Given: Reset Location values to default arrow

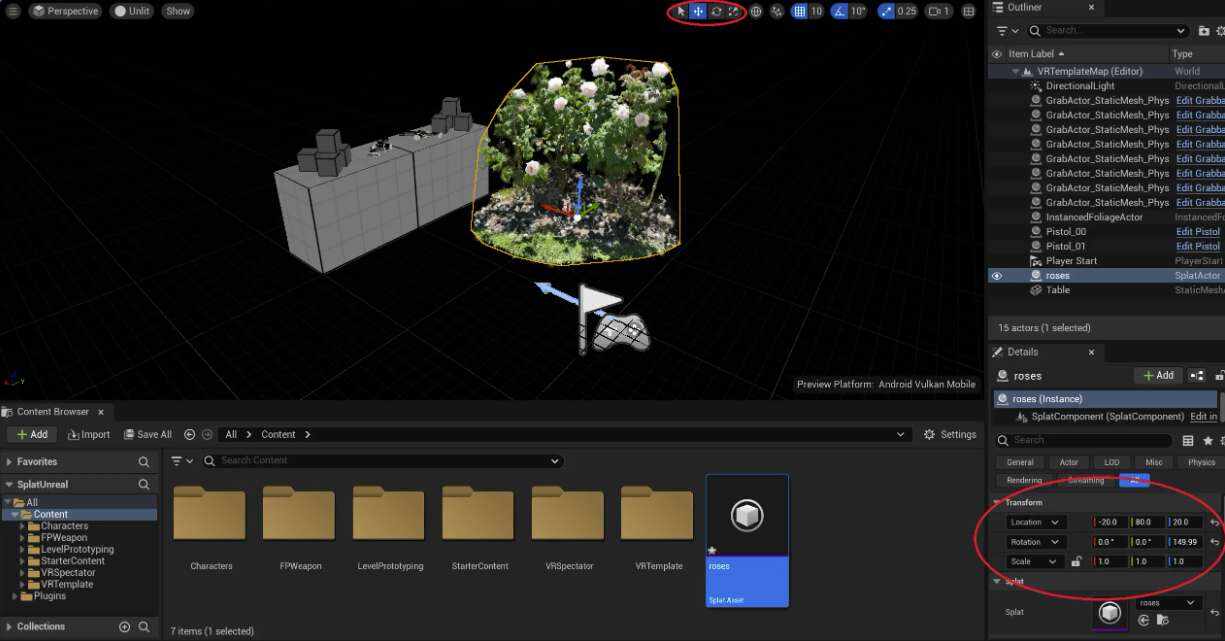Looking at the screenshot, I should tap(1214, 522).
